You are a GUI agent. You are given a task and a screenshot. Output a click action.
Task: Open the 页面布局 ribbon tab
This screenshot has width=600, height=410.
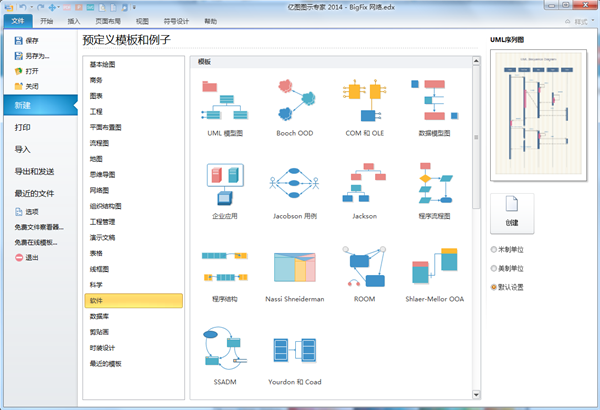coord(108,21)
